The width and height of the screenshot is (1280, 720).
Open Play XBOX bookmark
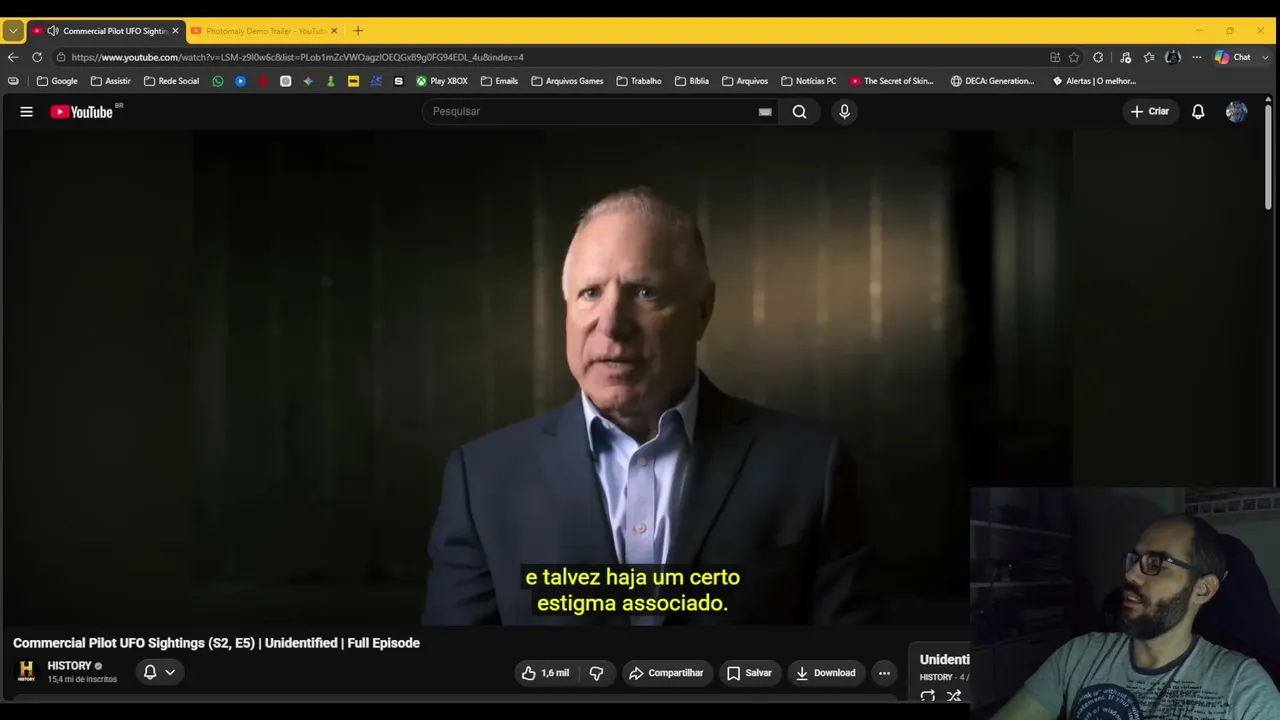coord(442,81)
